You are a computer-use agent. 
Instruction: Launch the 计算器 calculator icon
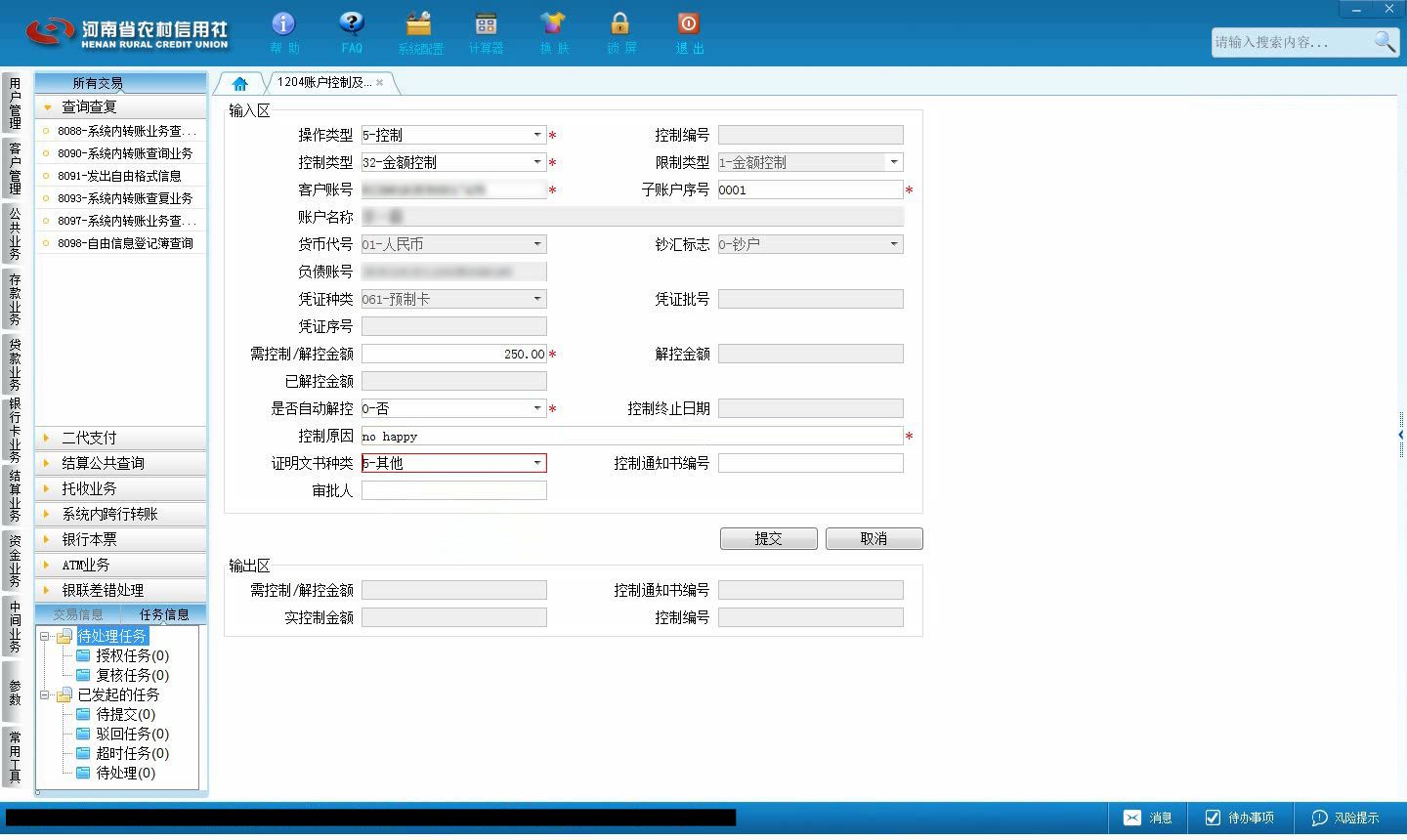click(486, 23)
